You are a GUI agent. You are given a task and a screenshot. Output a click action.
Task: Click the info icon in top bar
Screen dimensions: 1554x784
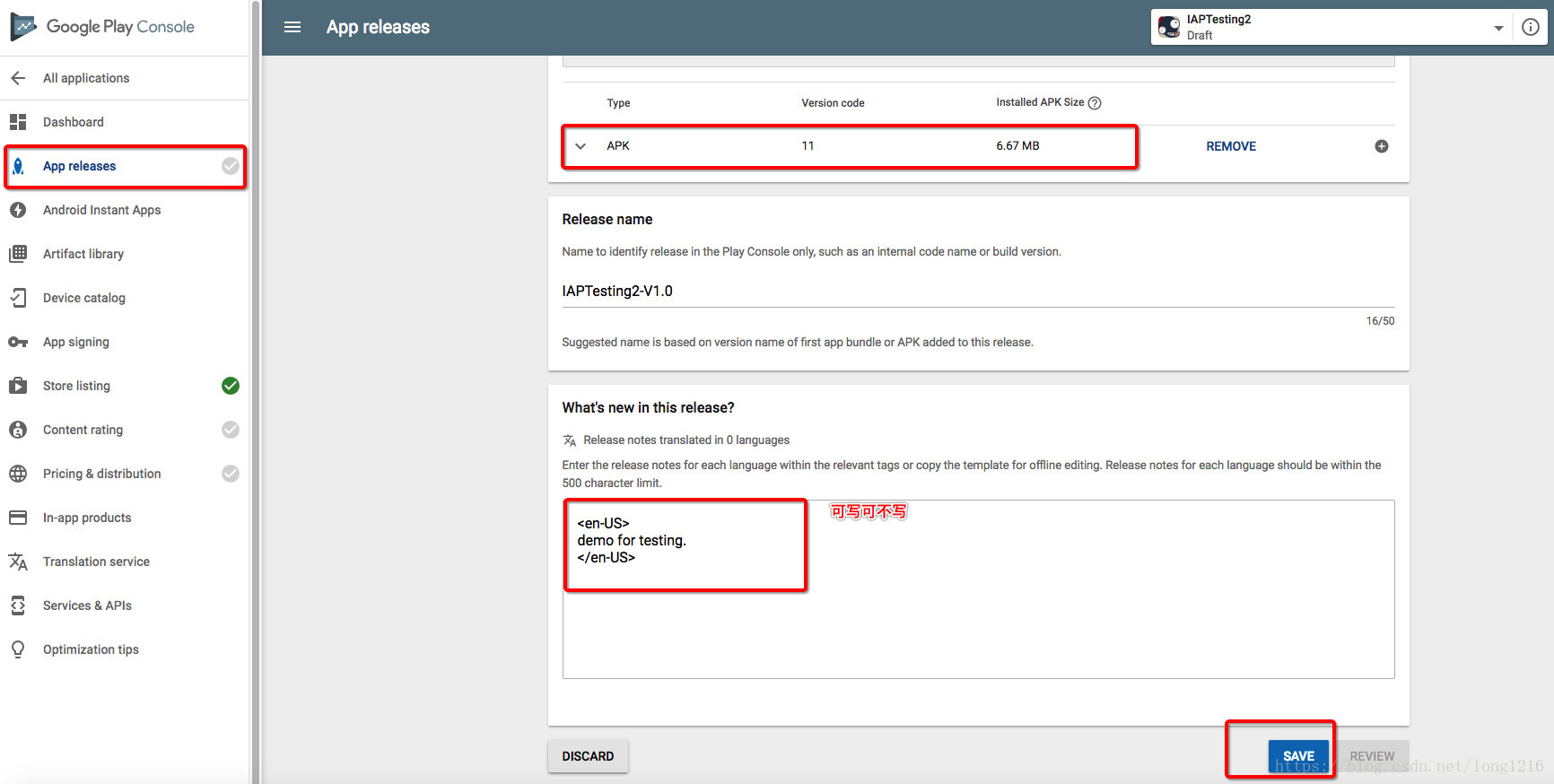tap(1531, 27)
